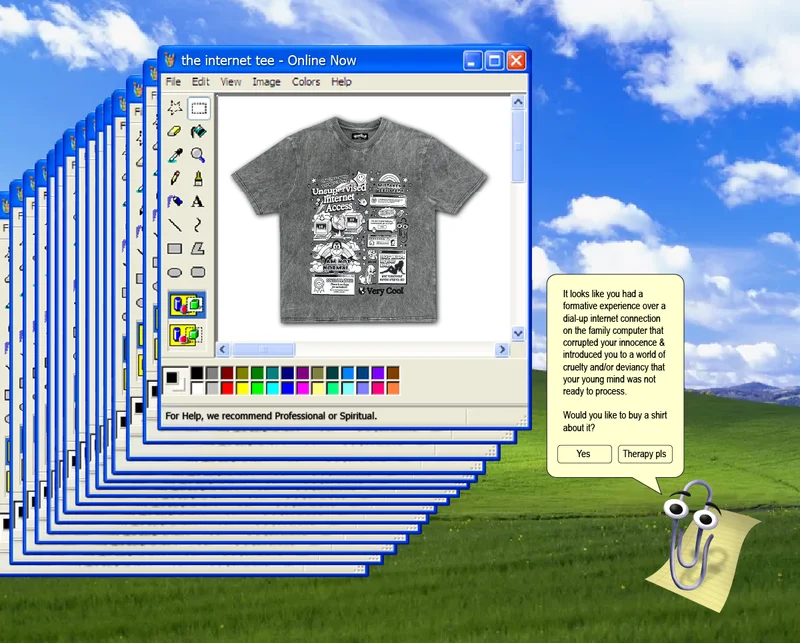Pick the Fill With Color bucket tool
This screenshot has width=800, height=643.
198,131
